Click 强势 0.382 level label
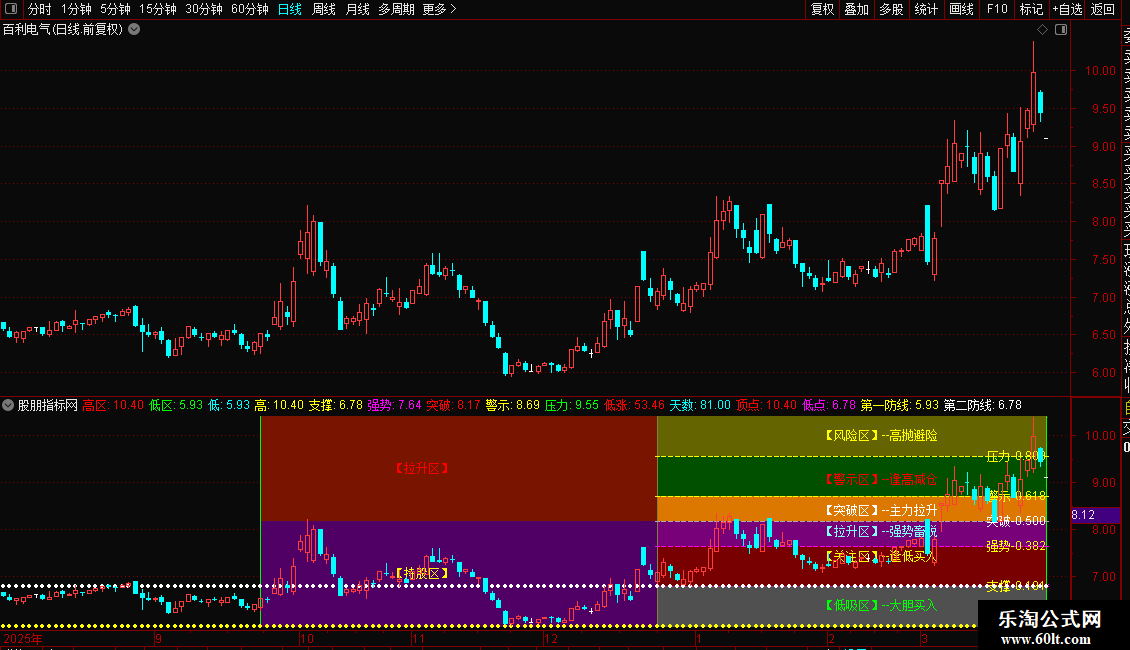1130x650 pixels. (x=1015, y=546)
